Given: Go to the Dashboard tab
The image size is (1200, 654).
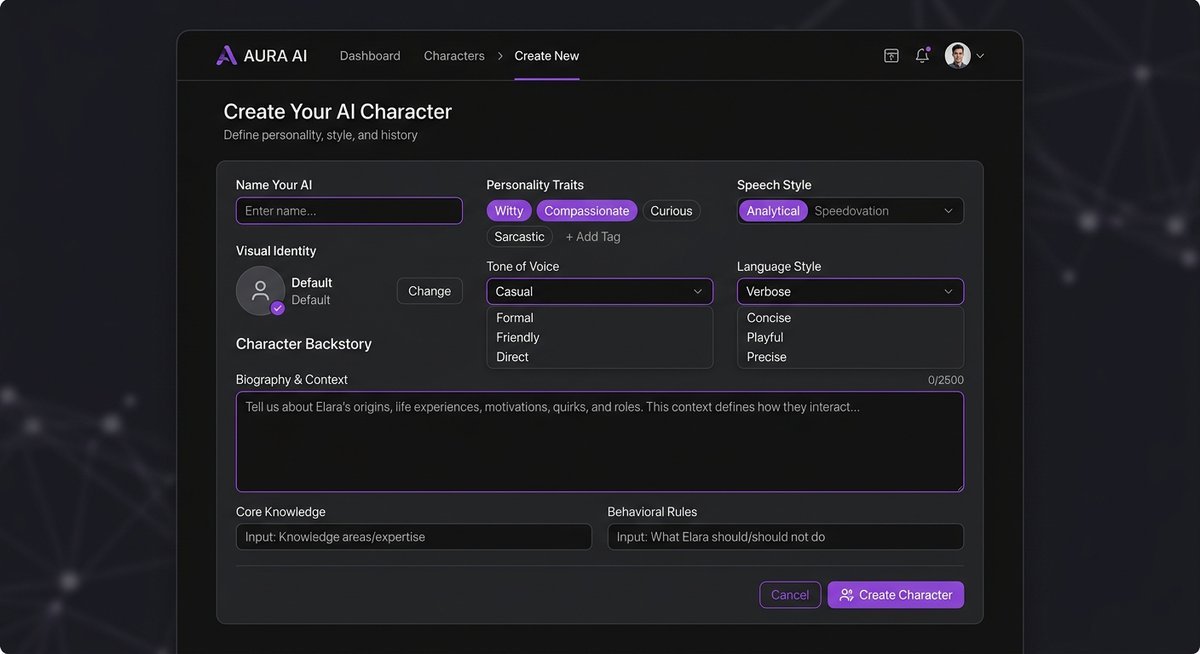Looking at the screenshot, I should coord(370,56).
